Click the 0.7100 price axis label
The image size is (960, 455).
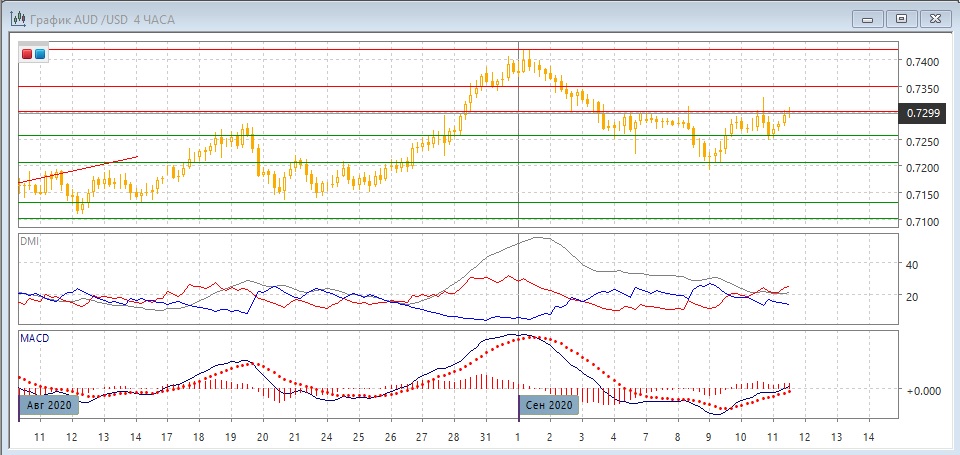(921, 221)
